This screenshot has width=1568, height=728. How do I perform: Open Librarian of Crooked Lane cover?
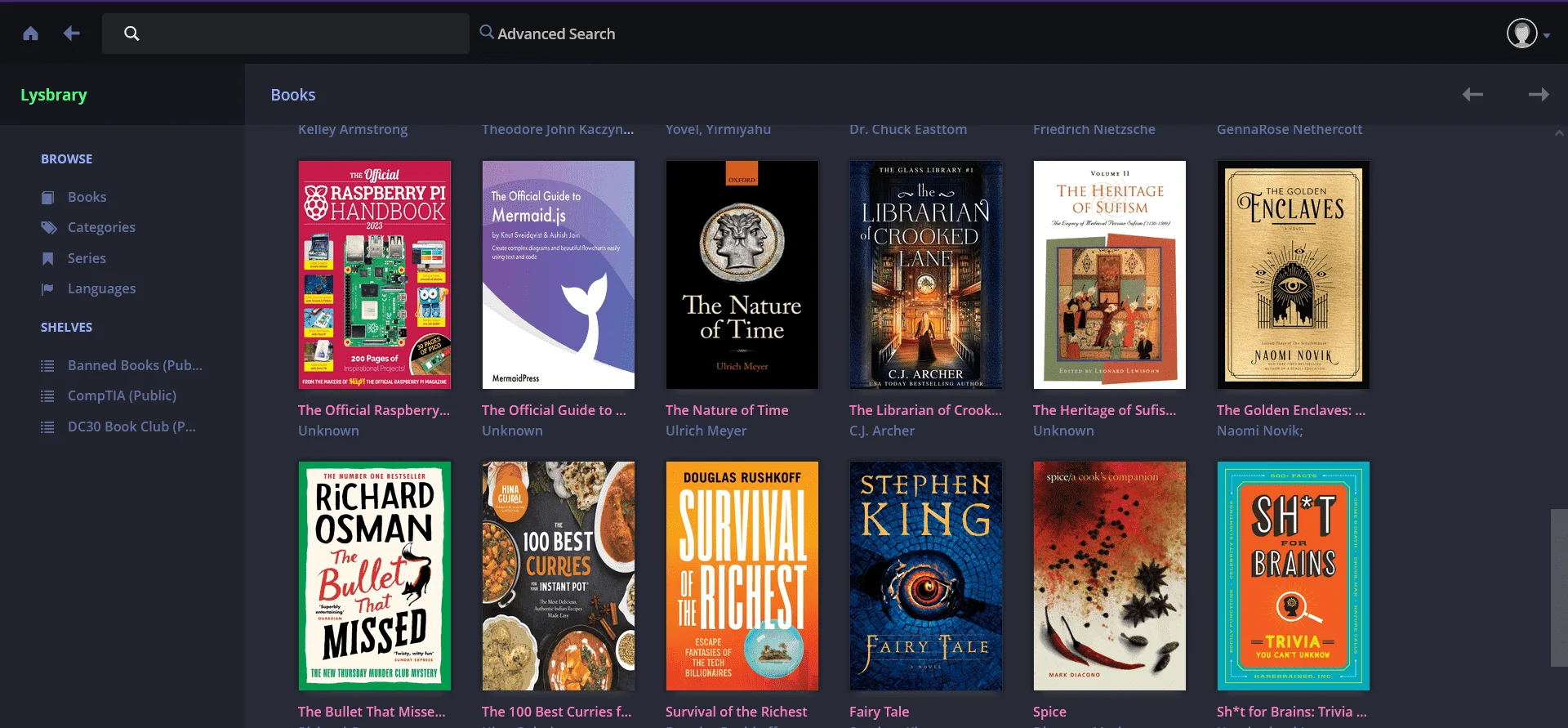pyautogui.click(x=926, y=275)
